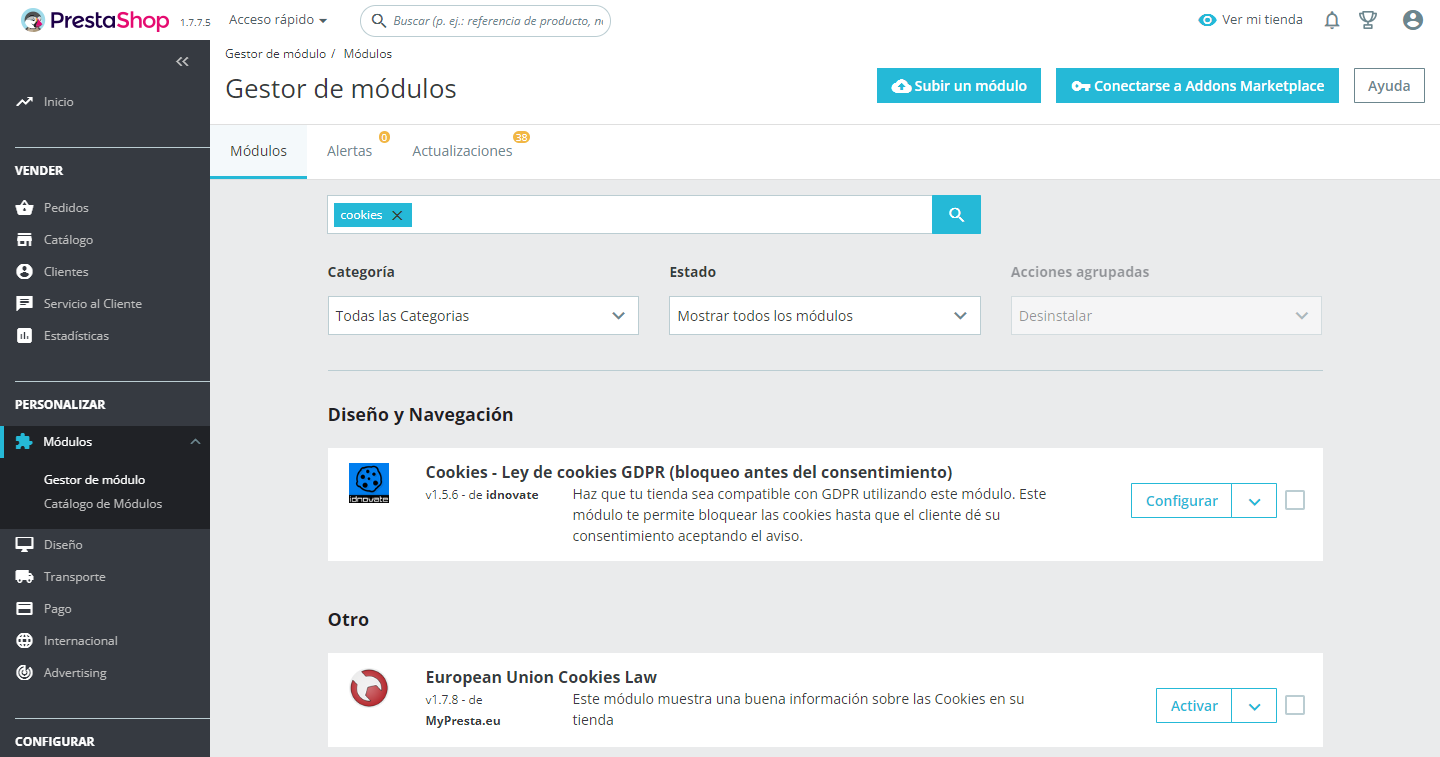Collapse the sidebar with double-chevron icon
The width and height of the screenshot is (1440, 757).
(x=182, y=62)
